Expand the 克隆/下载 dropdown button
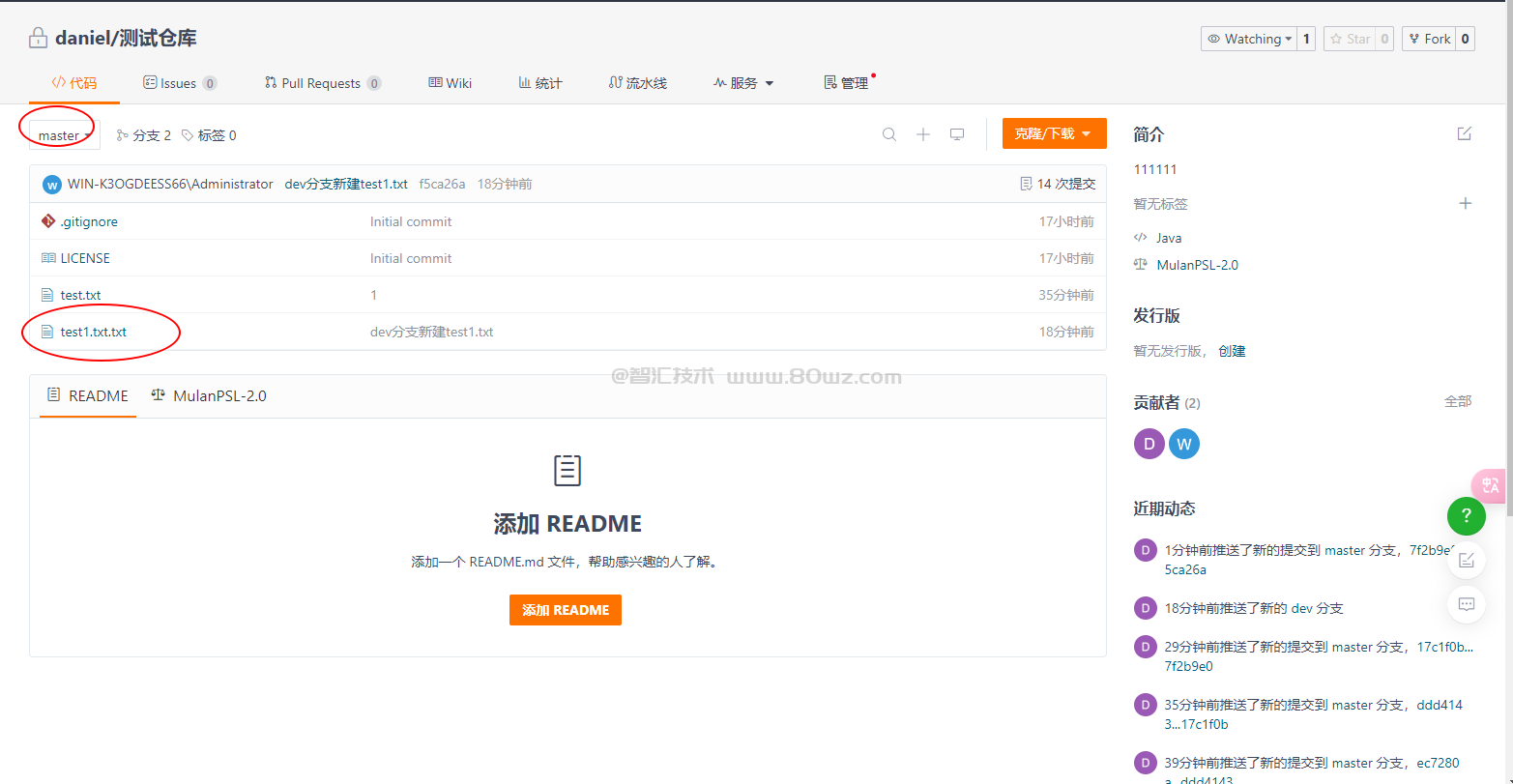 [1054, 133]
